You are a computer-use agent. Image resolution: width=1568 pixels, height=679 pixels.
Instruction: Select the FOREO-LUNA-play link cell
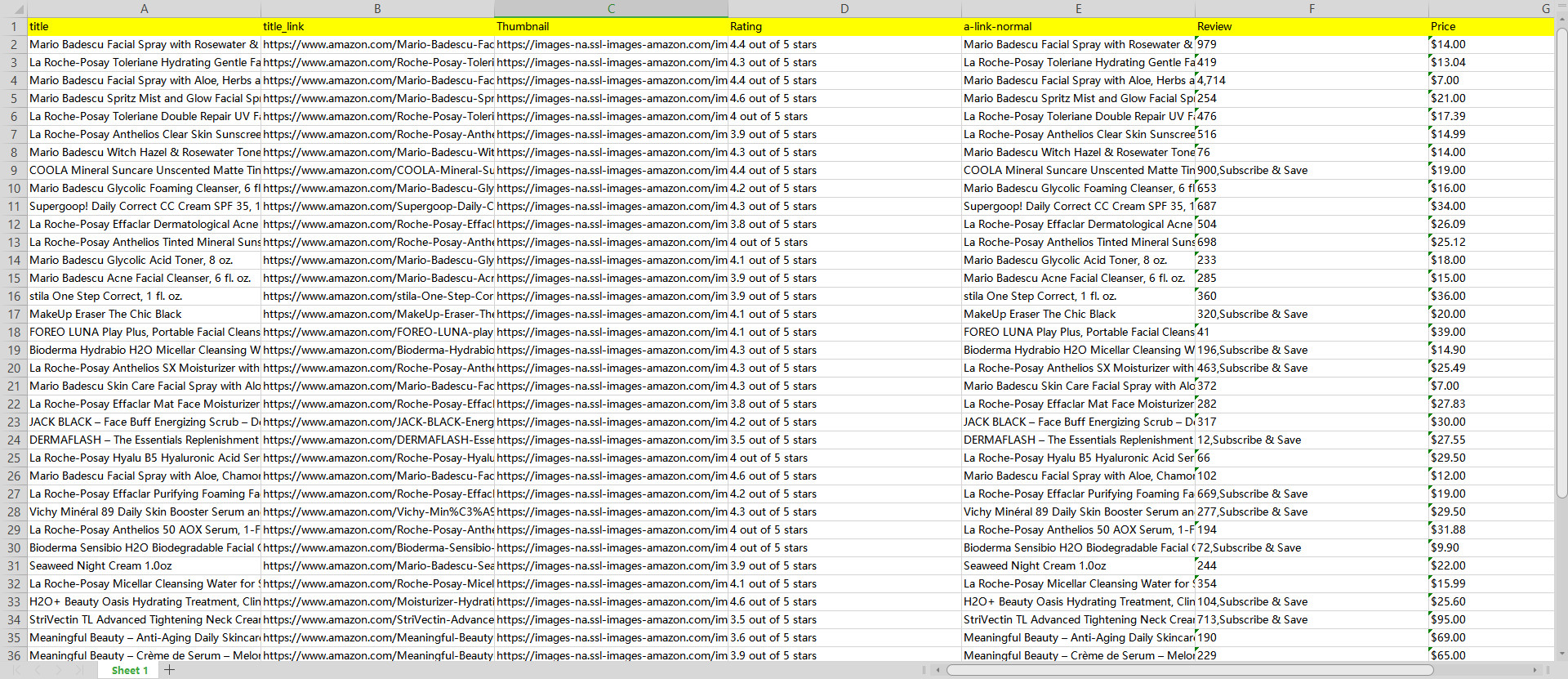tap(377, 332)
